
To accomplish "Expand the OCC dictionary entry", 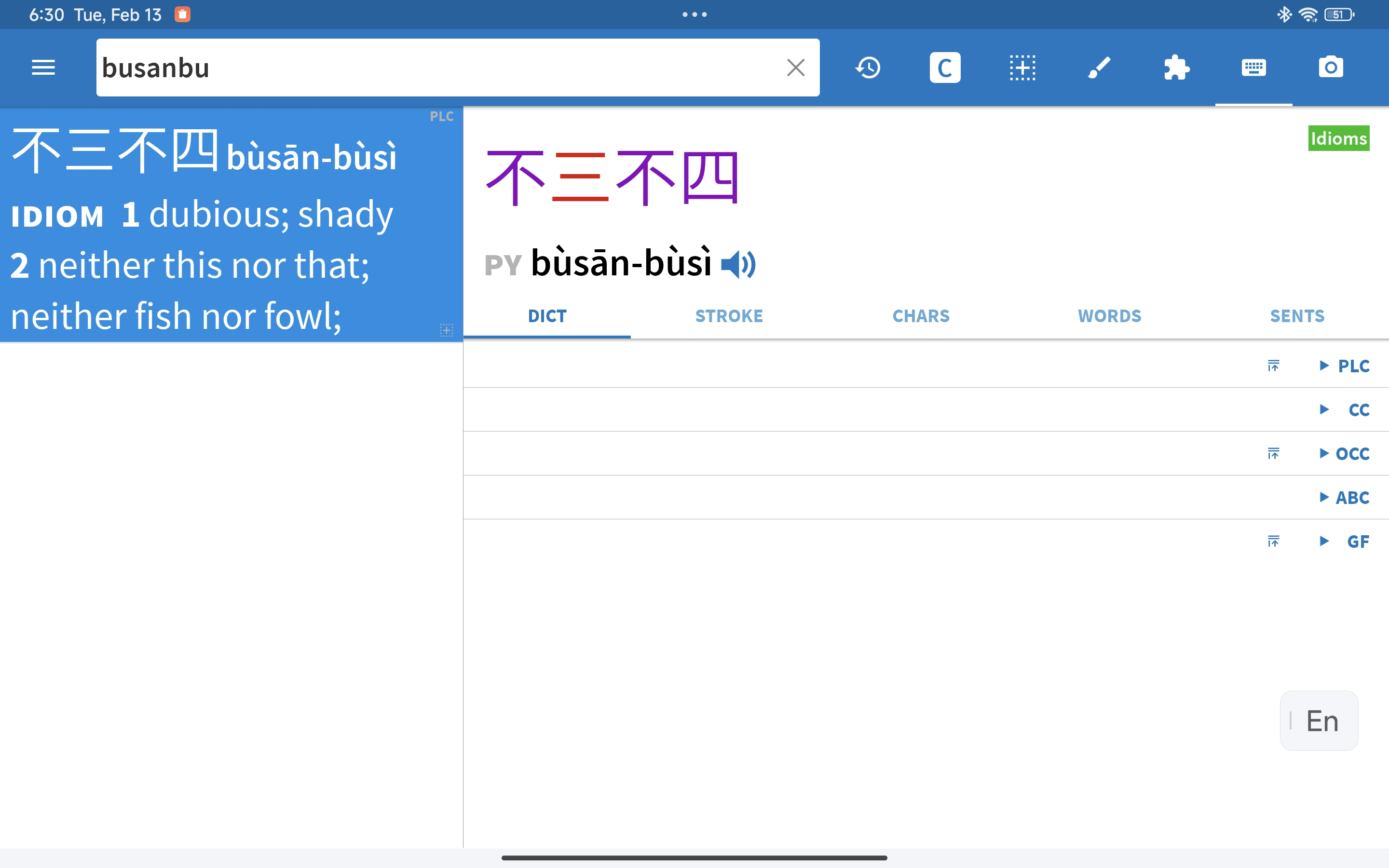I will tap(1345, 453).
